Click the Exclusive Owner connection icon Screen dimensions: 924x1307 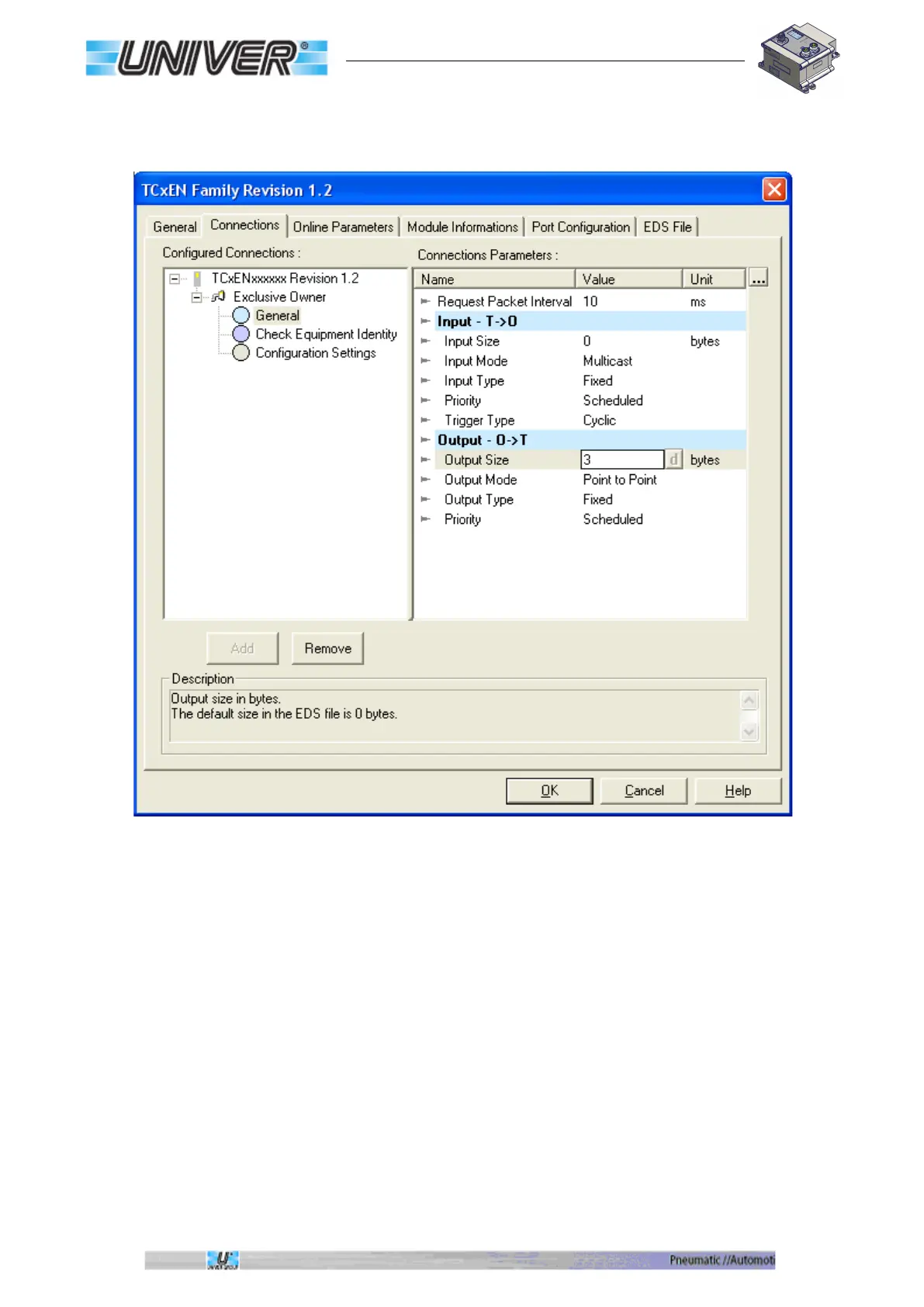[219, 296]
